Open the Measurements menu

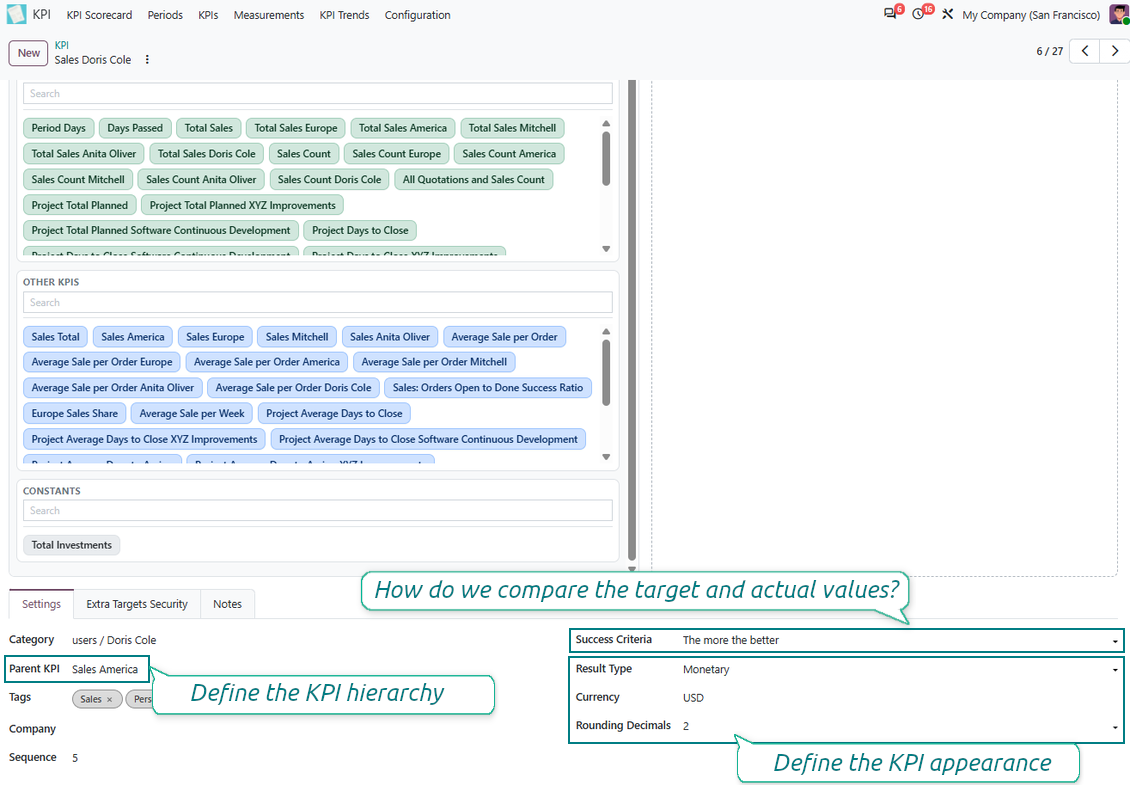269,15
